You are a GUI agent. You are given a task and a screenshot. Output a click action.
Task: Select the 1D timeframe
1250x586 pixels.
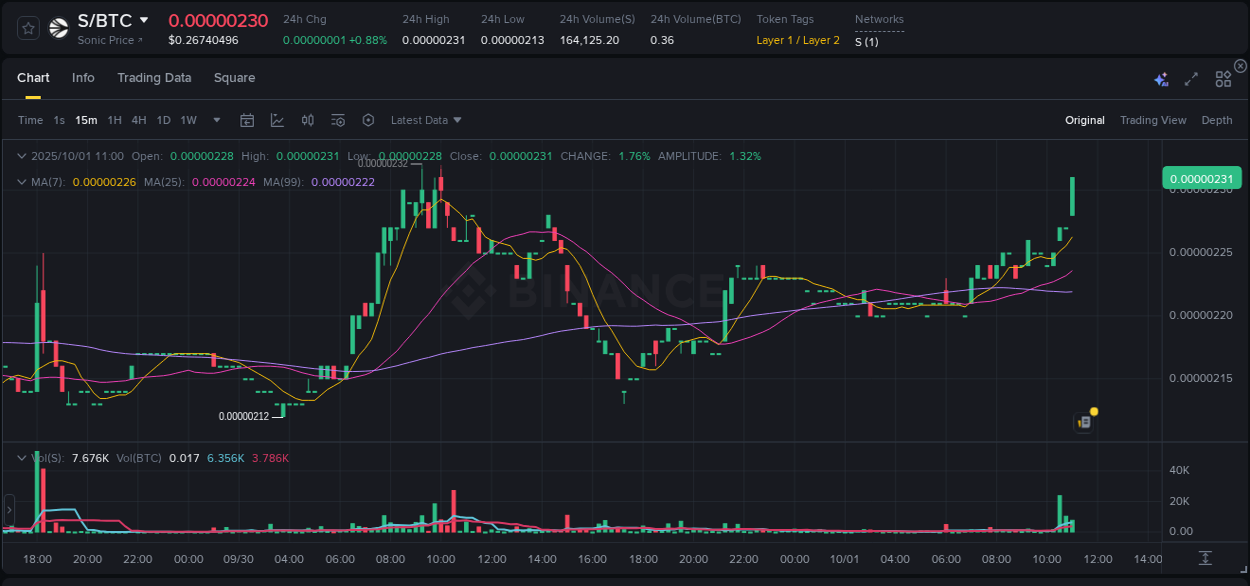pos(163,119)
